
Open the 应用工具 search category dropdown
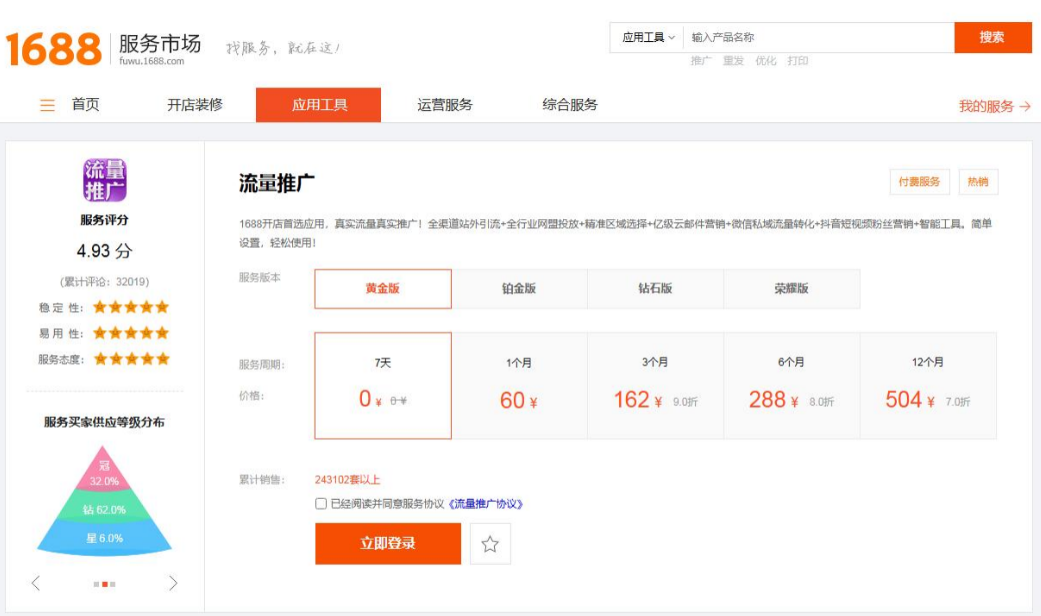click(647, 37)
